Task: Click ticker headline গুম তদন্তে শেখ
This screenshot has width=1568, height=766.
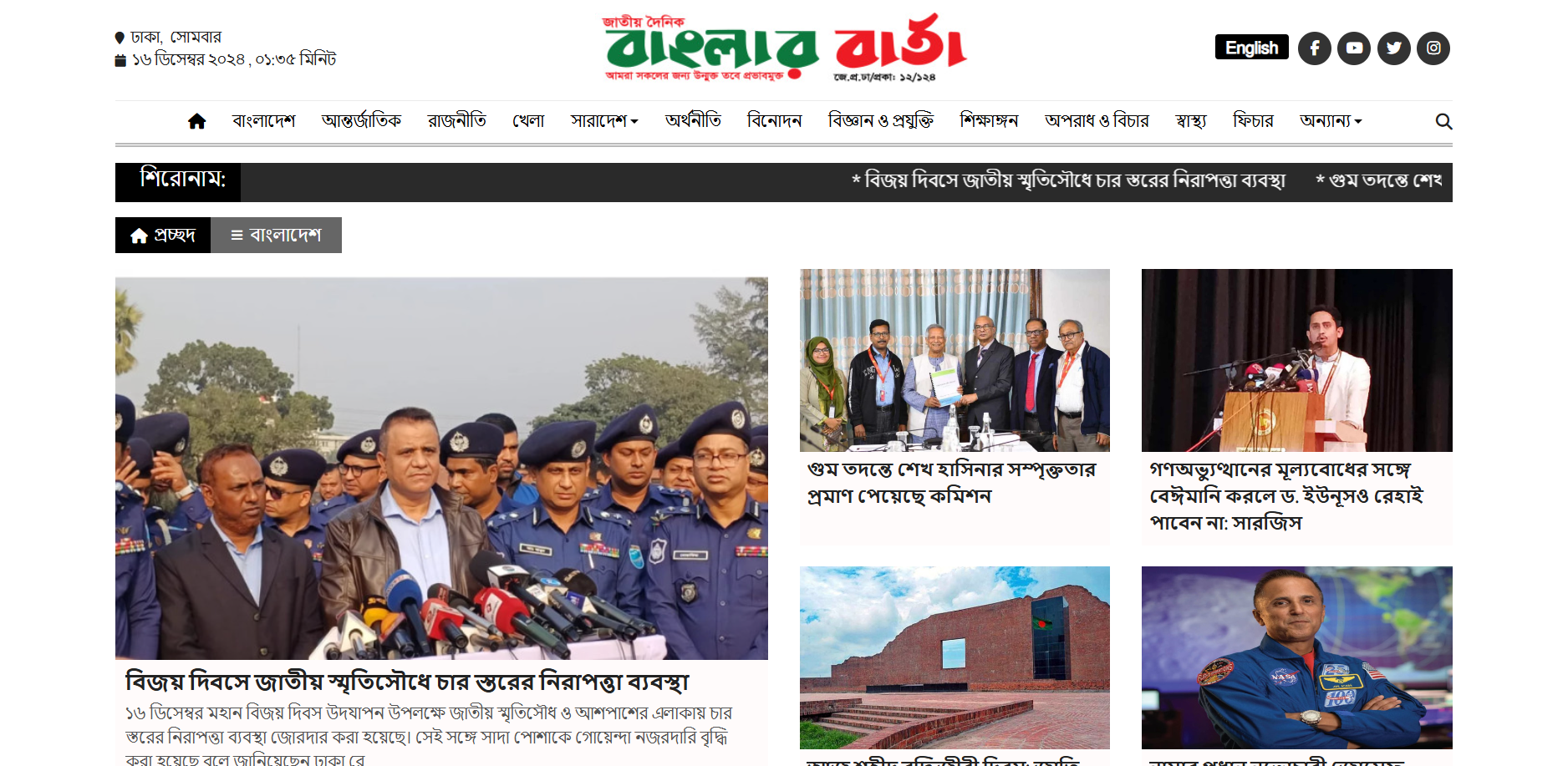Action: click(1379, 180)
